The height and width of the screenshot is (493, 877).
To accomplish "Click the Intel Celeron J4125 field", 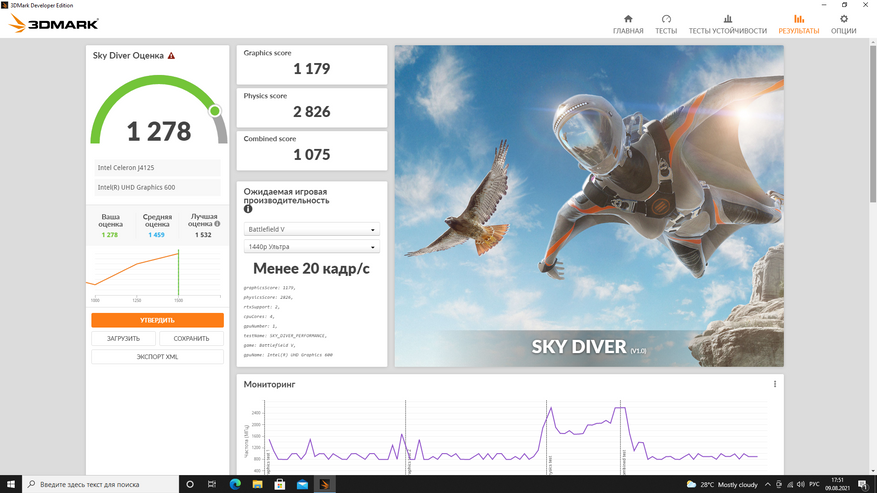I will 157,167.
